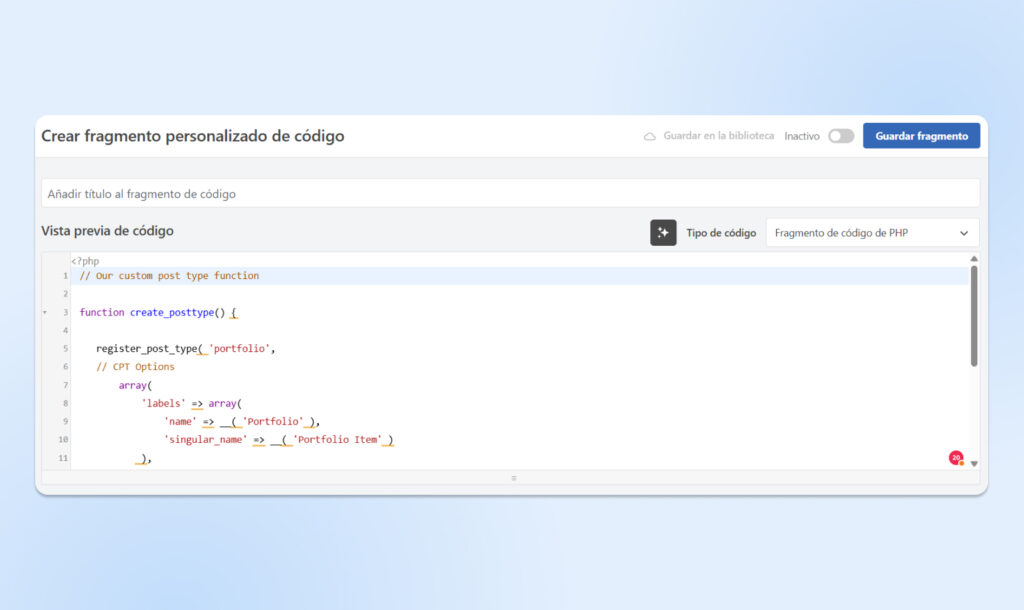Click the editor resize grip at bottom
The image size is (1024, 610).
[x=513, y=478]
